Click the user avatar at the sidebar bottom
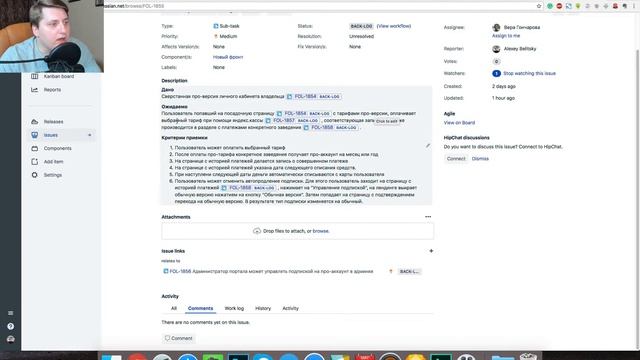The height and width of the screenshot is (360, 640). tap(11, 340)
